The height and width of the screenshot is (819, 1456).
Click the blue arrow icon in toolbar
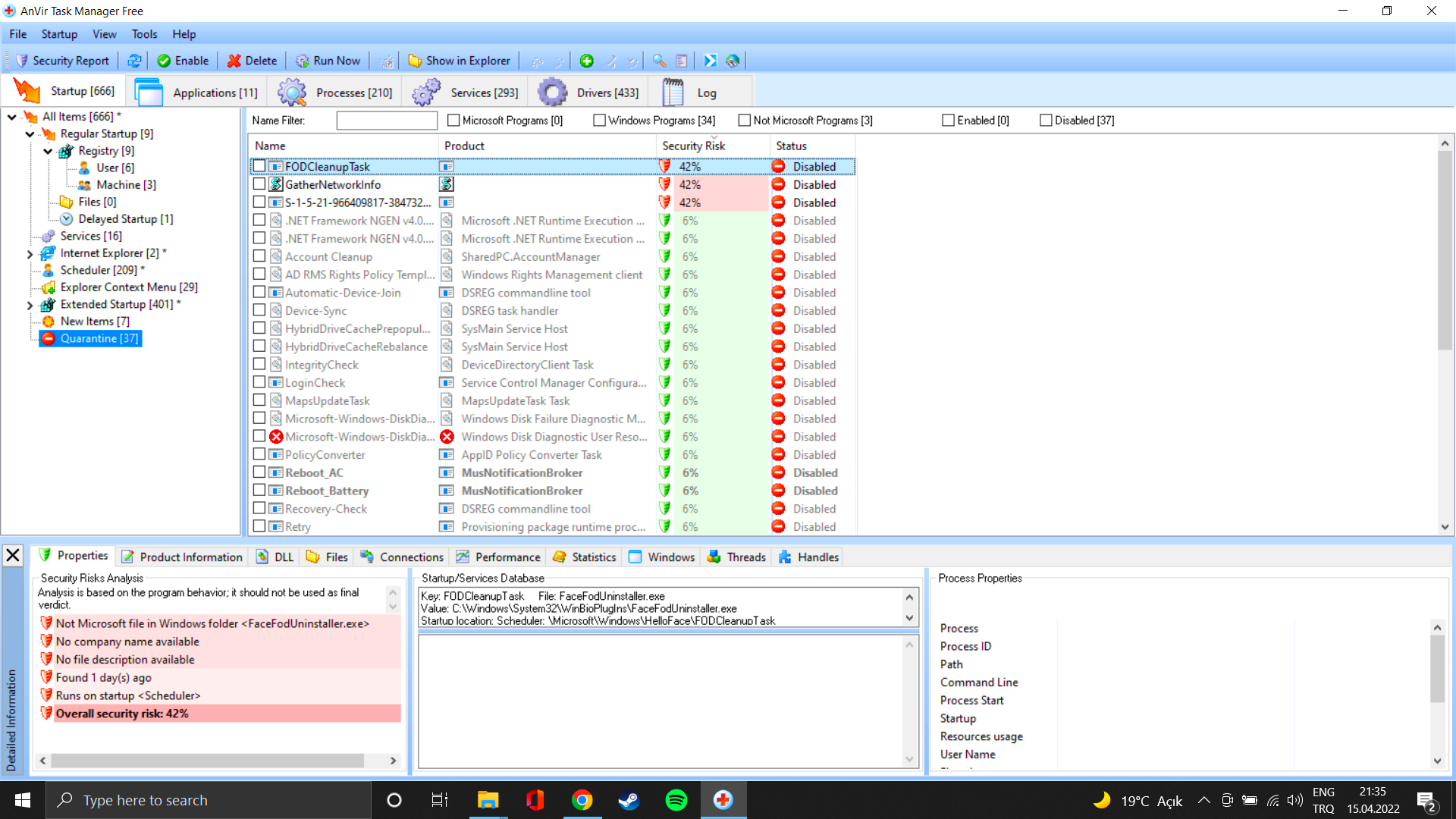point(710,61)
